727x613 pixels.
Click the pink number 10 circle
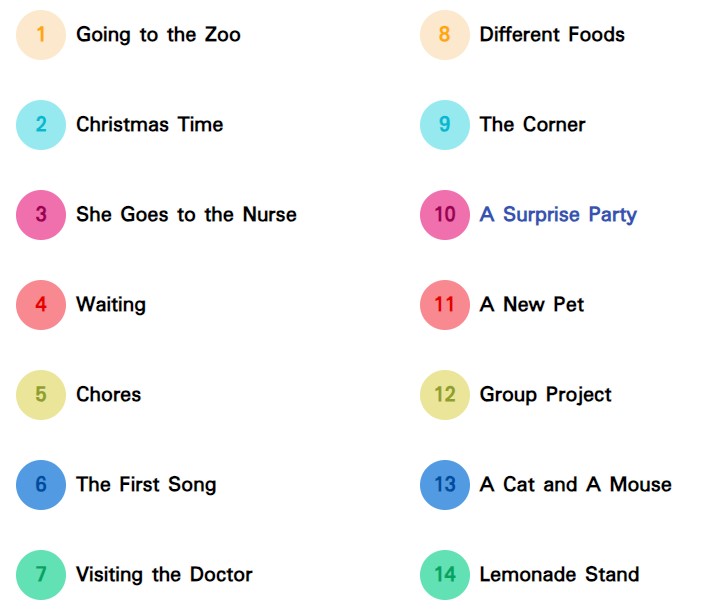(445, 215)
